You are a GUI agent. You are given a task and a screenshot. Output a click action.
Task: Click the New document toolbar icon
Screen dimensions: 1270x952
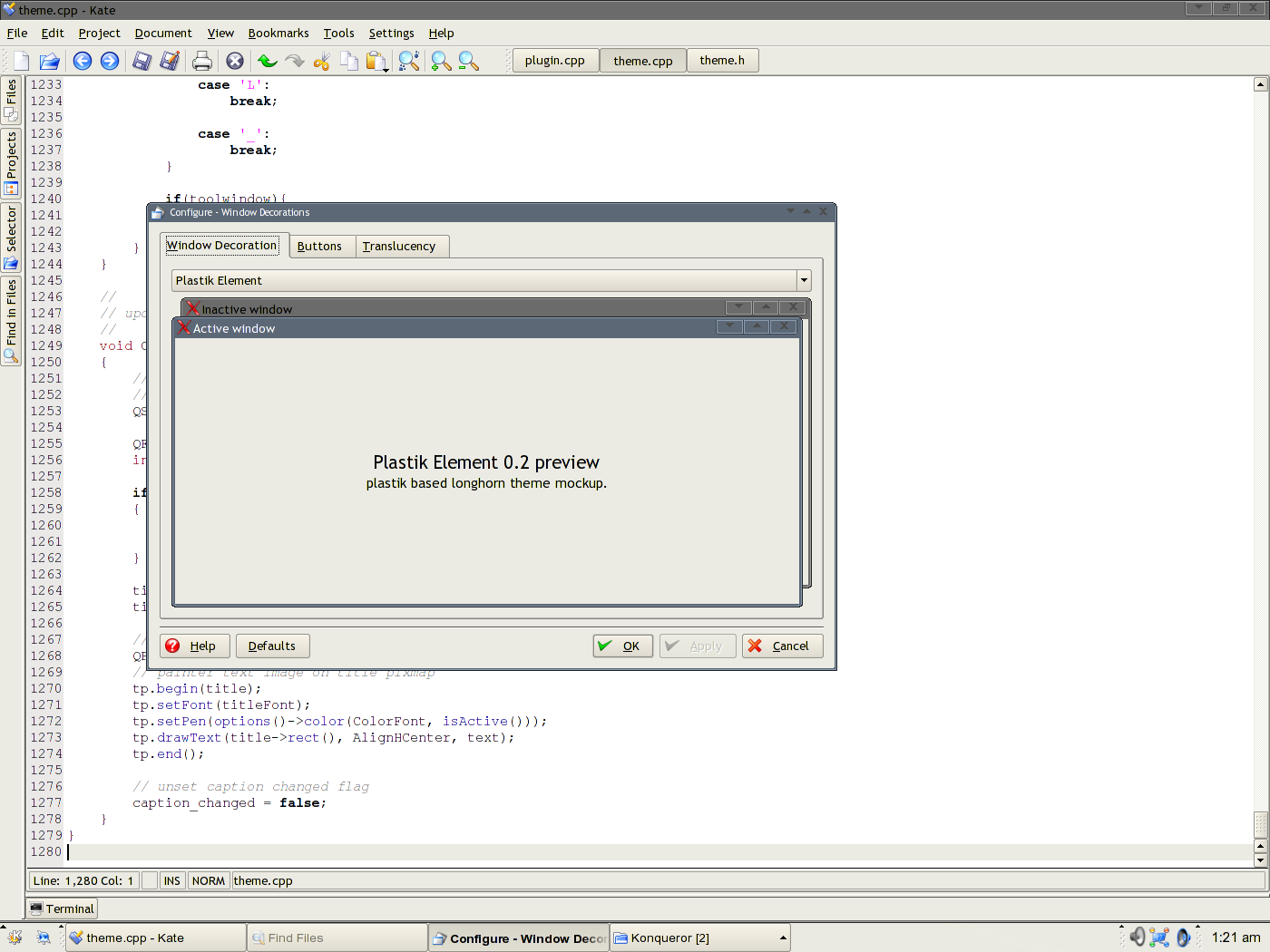point(22,61)
